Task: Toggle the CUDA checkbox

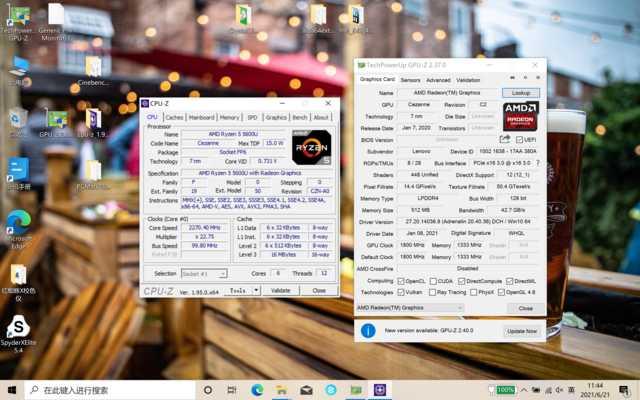Action: tap(433, 281)
